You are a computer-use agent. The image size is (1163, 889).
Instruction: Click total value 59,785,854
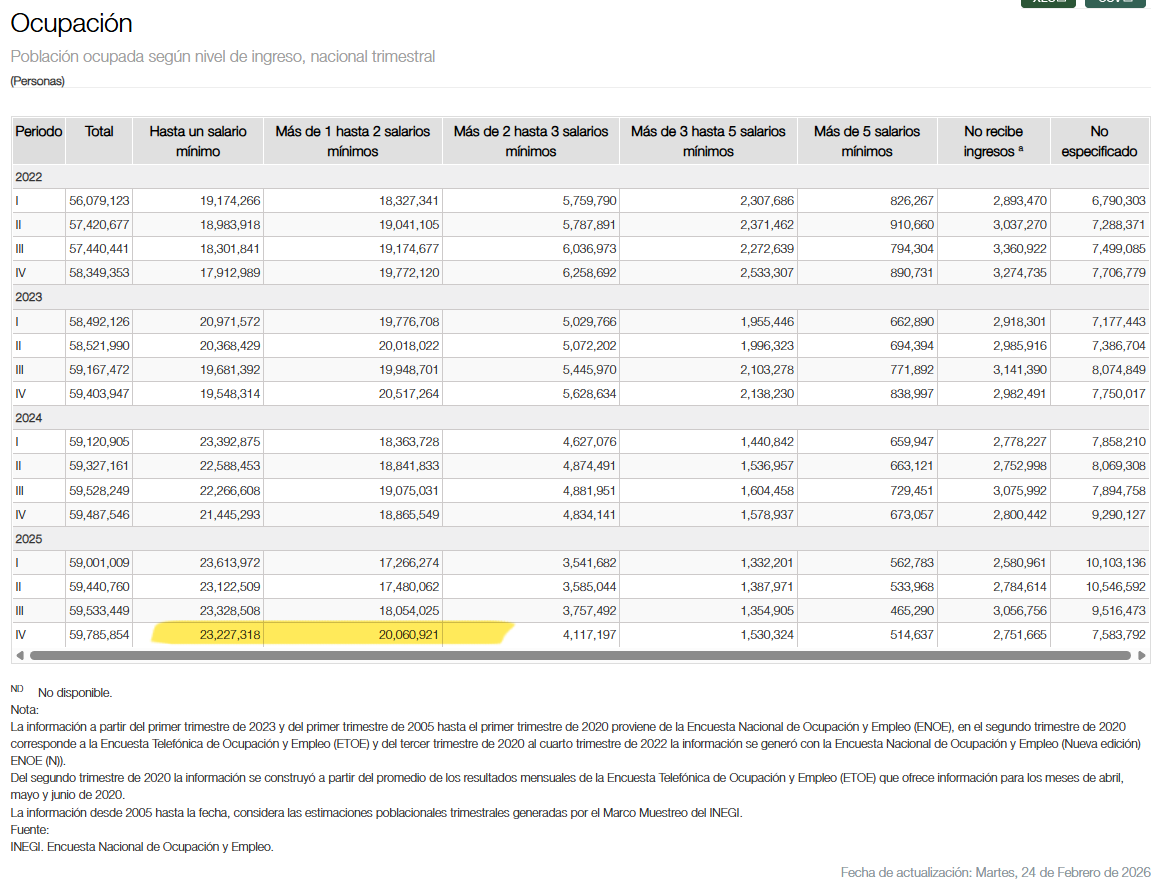(x=99, y=634)
